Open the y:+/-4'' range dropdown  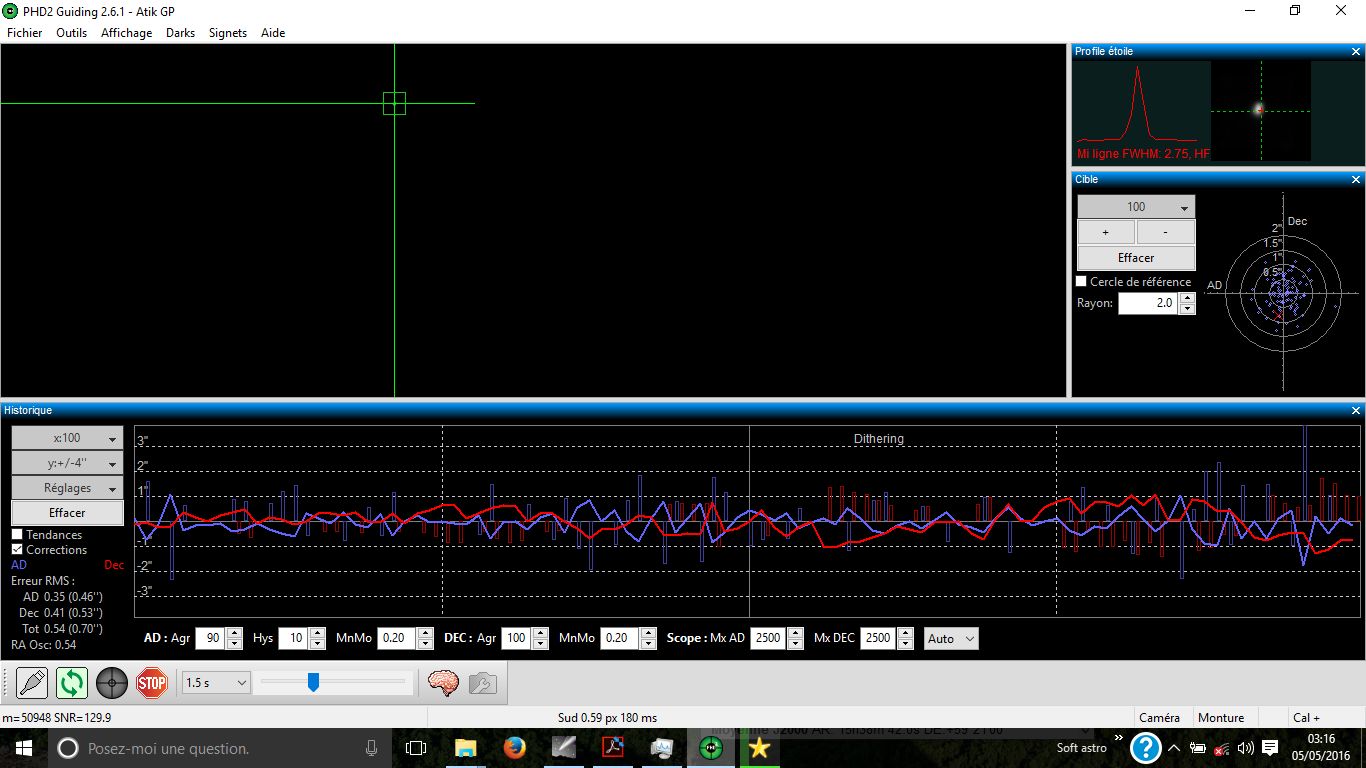67,463
